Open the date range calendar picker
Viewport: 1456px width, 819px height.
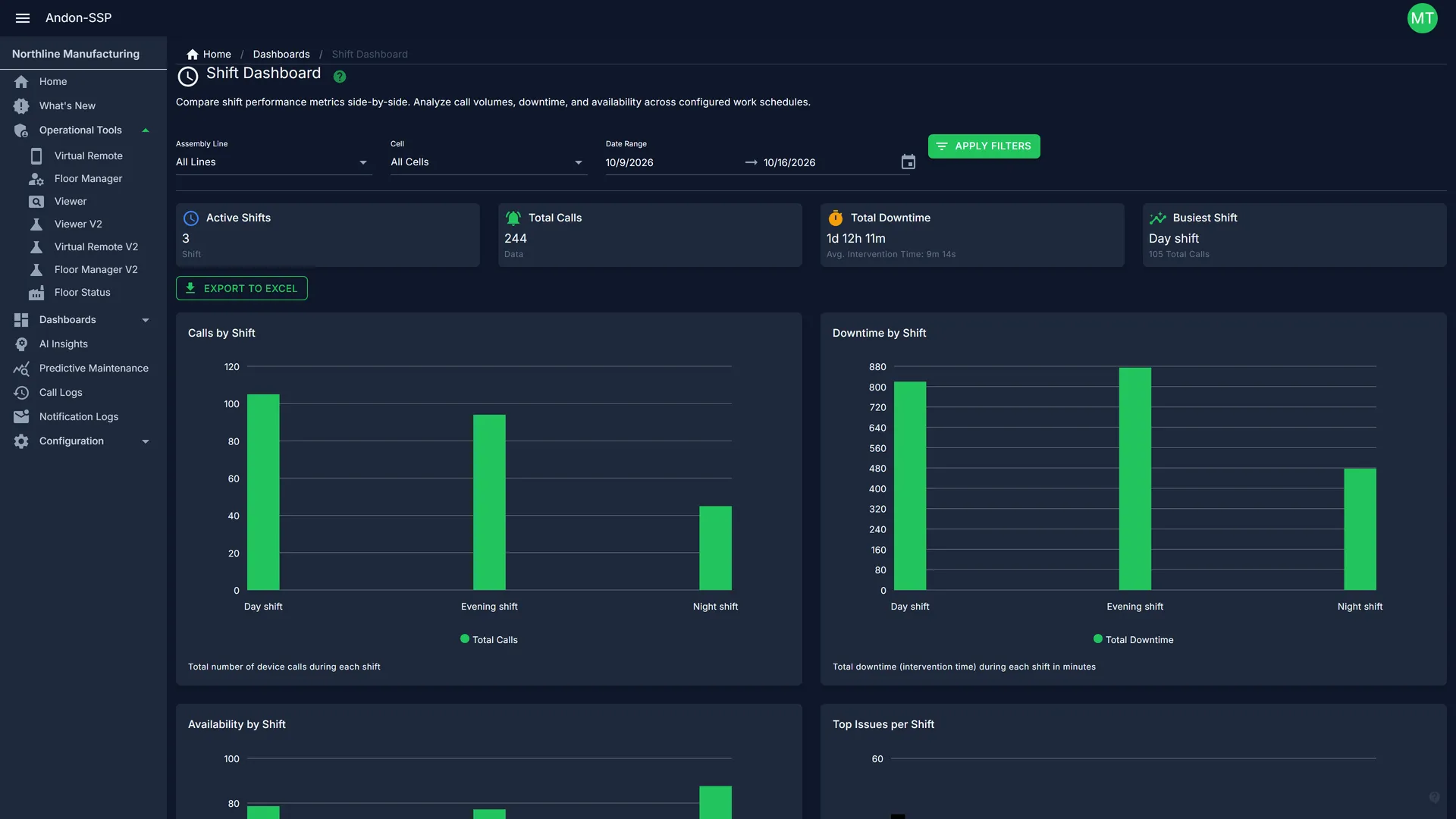(x=908, y=162)
